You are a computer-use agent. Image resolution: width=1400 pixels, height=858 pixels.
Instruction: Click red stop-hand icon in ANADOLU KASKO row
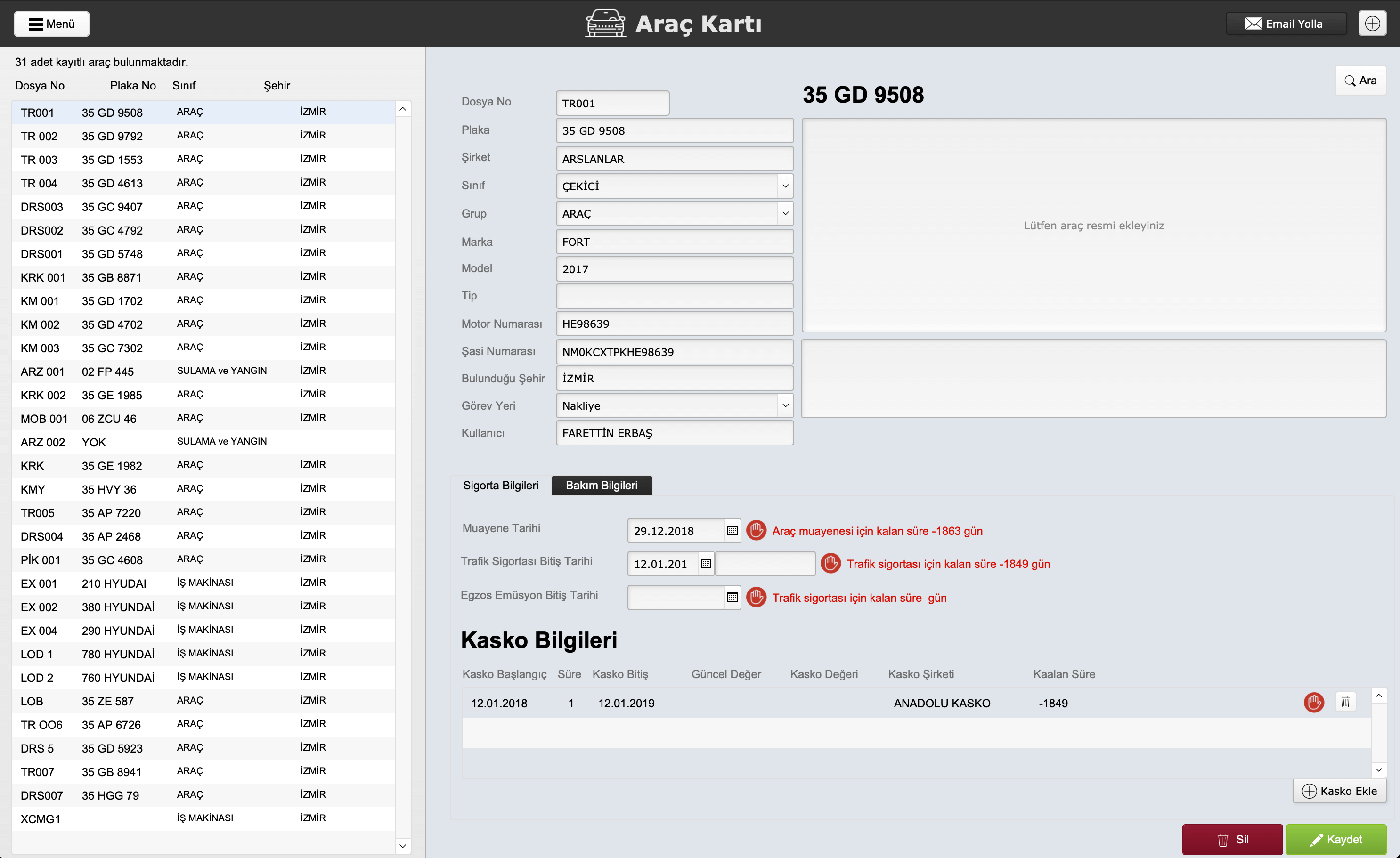(1314, 703)
